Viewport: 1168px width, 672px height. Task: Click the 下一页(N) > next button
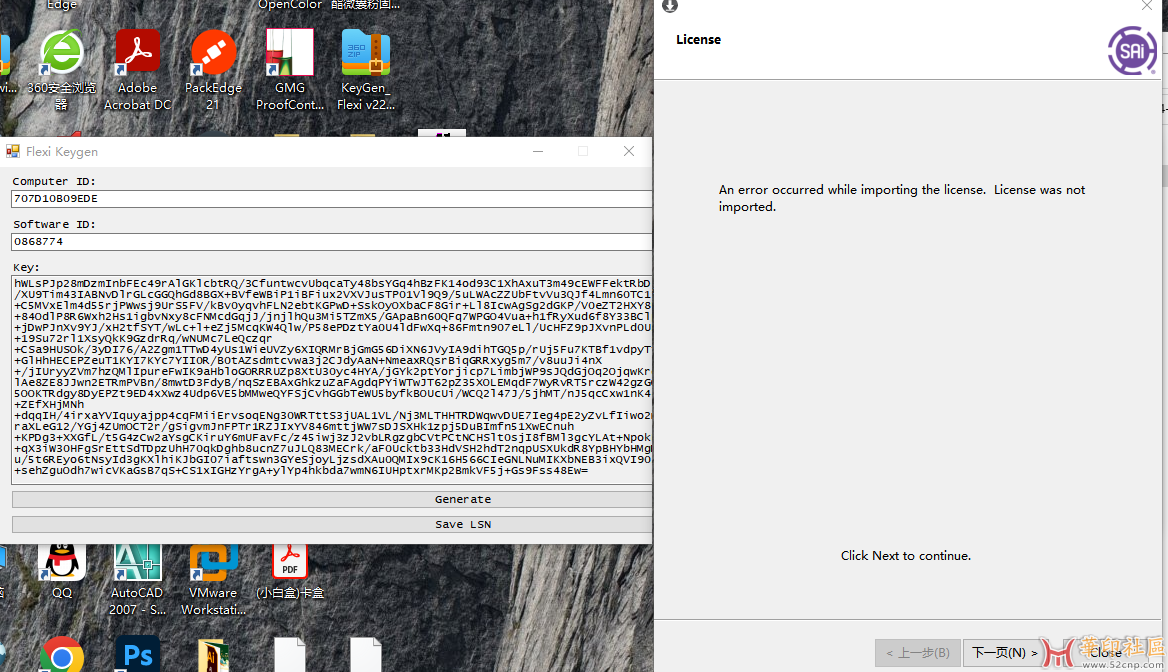[x=1003, y=653]
